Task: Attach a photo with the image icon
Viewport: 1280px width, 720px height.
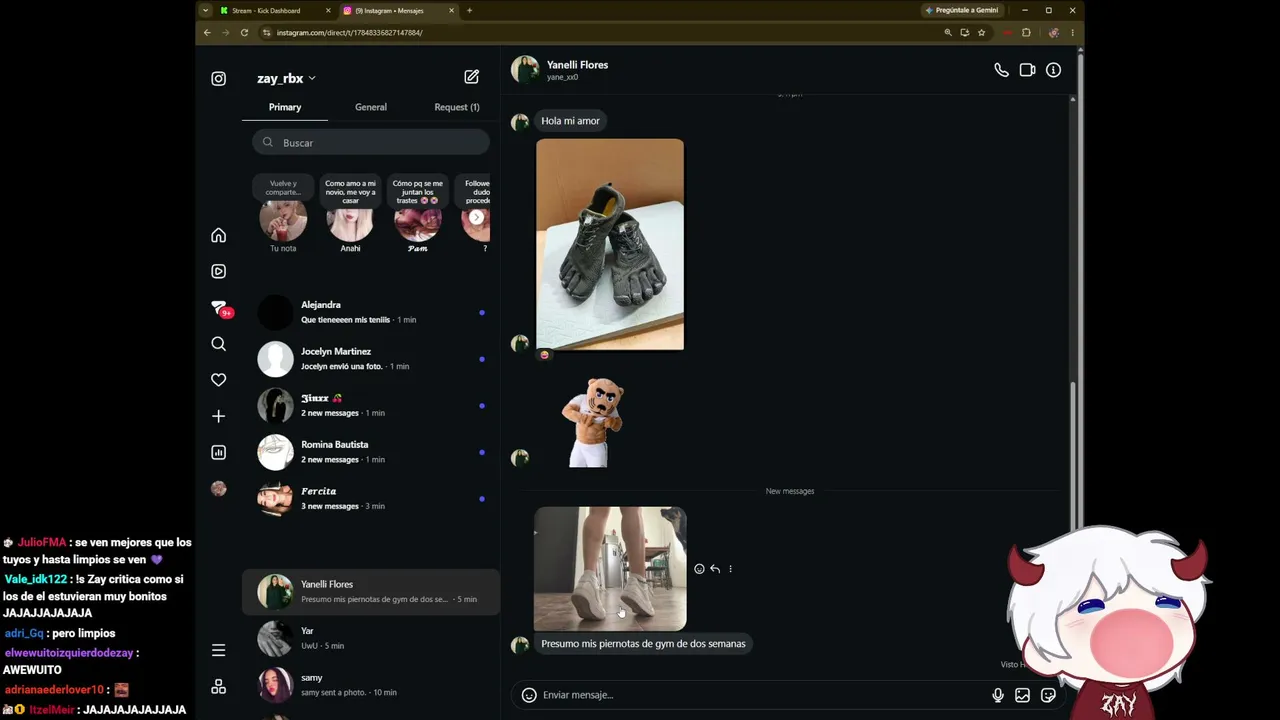Action: point(1022,695)
